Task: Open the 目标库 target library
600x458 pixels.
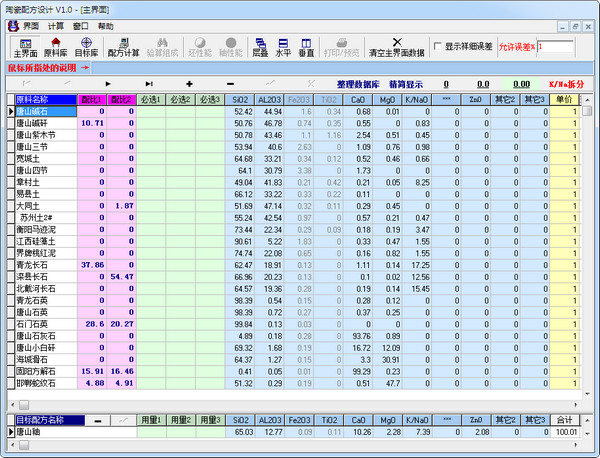Action: tap(86, 47)
